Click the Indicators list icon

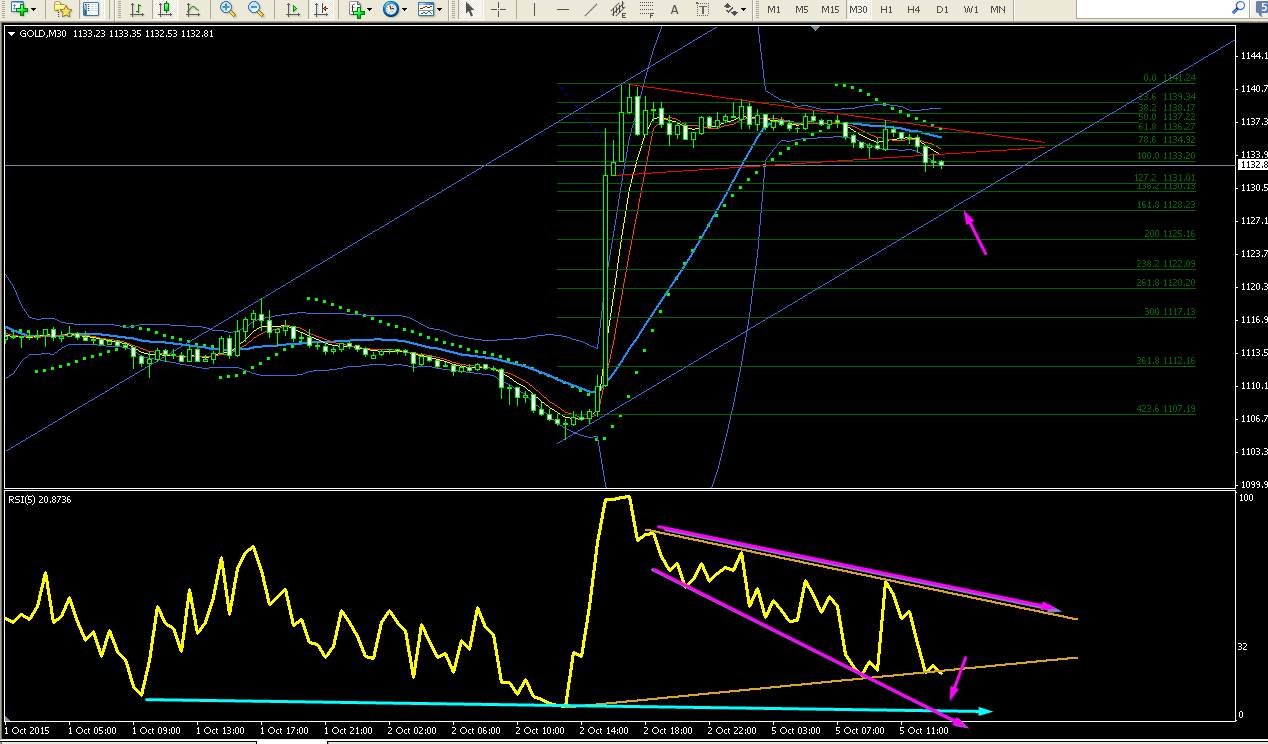(356, 9)
